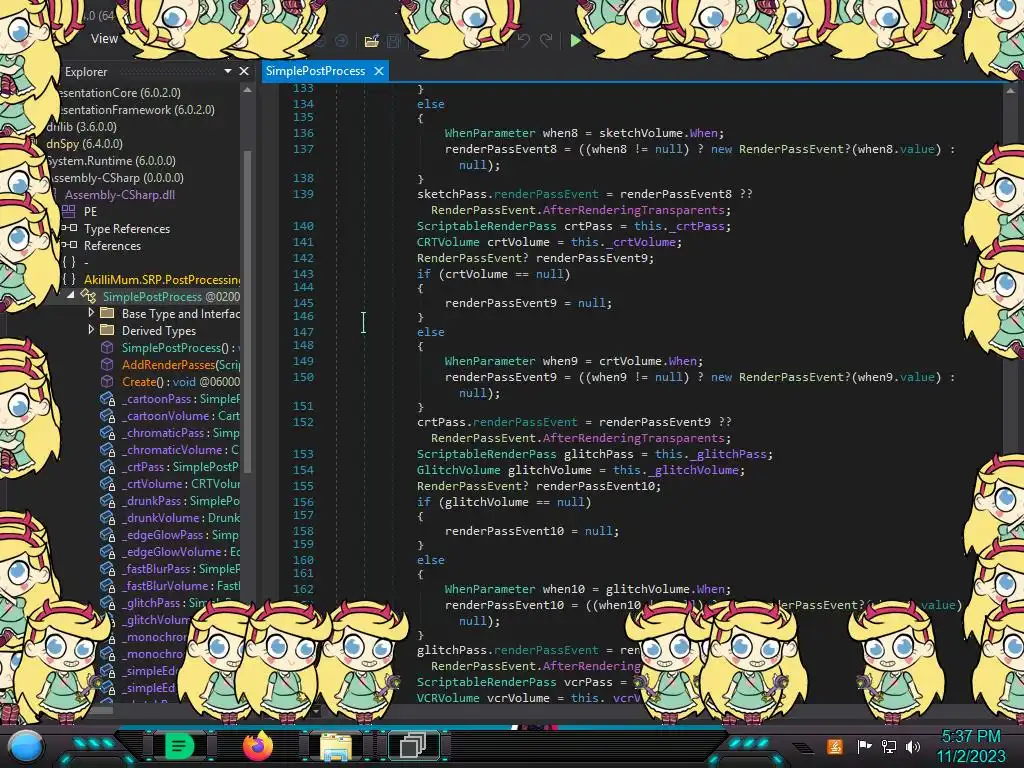
Task: Select dnlib (3.6.0.0) assembly
Action: (x=82, y=127)
